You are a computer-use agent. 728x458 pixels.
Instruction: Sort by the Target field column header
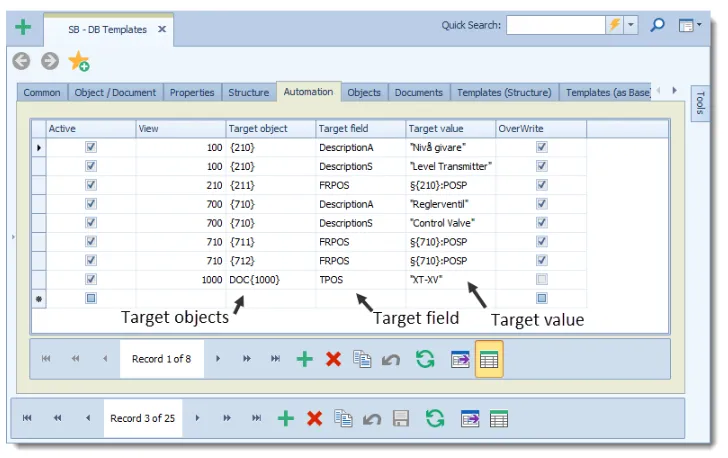click(361, 129)
